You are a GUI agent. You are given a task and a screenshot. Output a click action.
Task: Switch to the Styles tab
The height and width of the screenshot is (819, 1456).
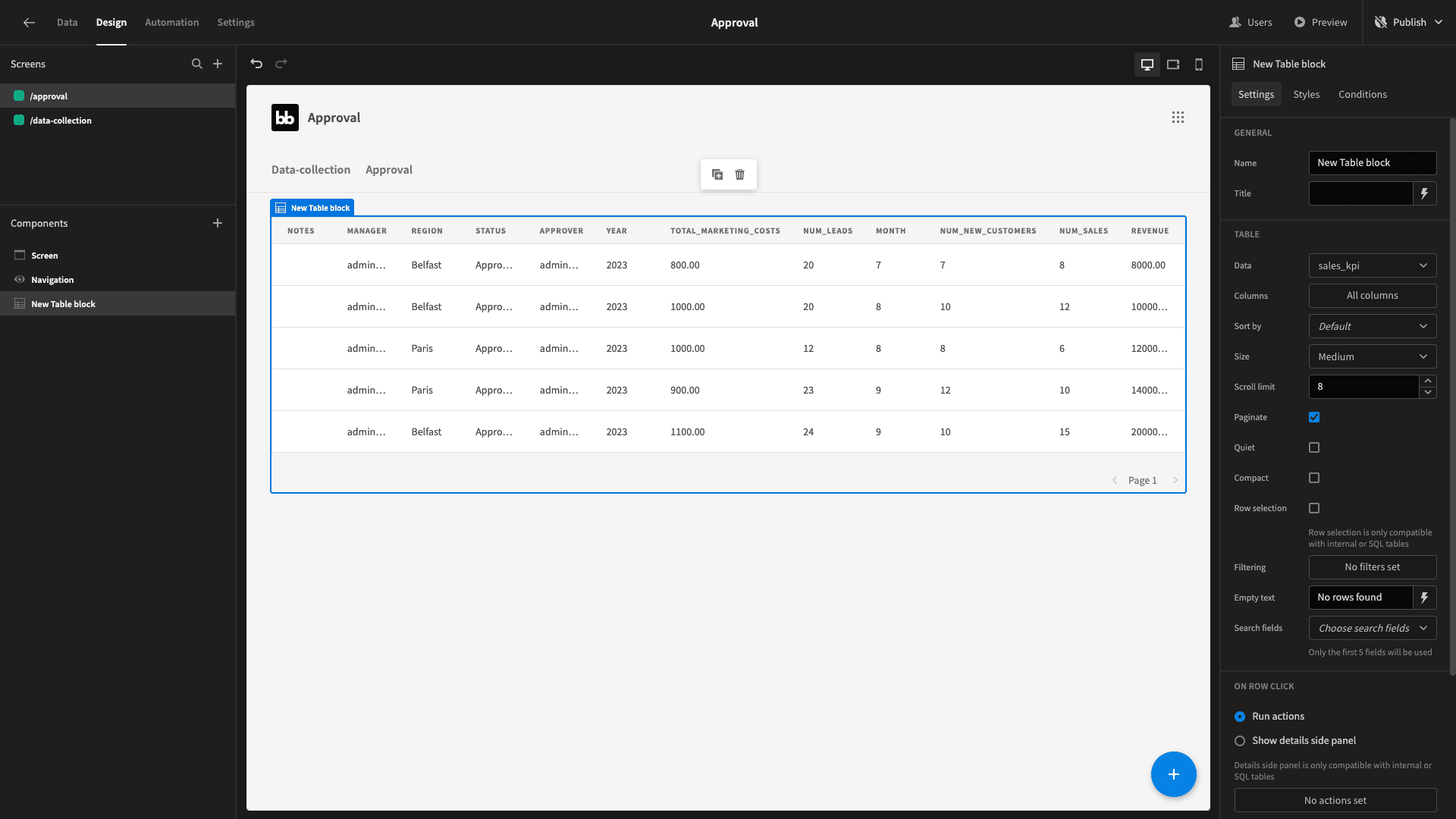click(x=1307, y=94)
